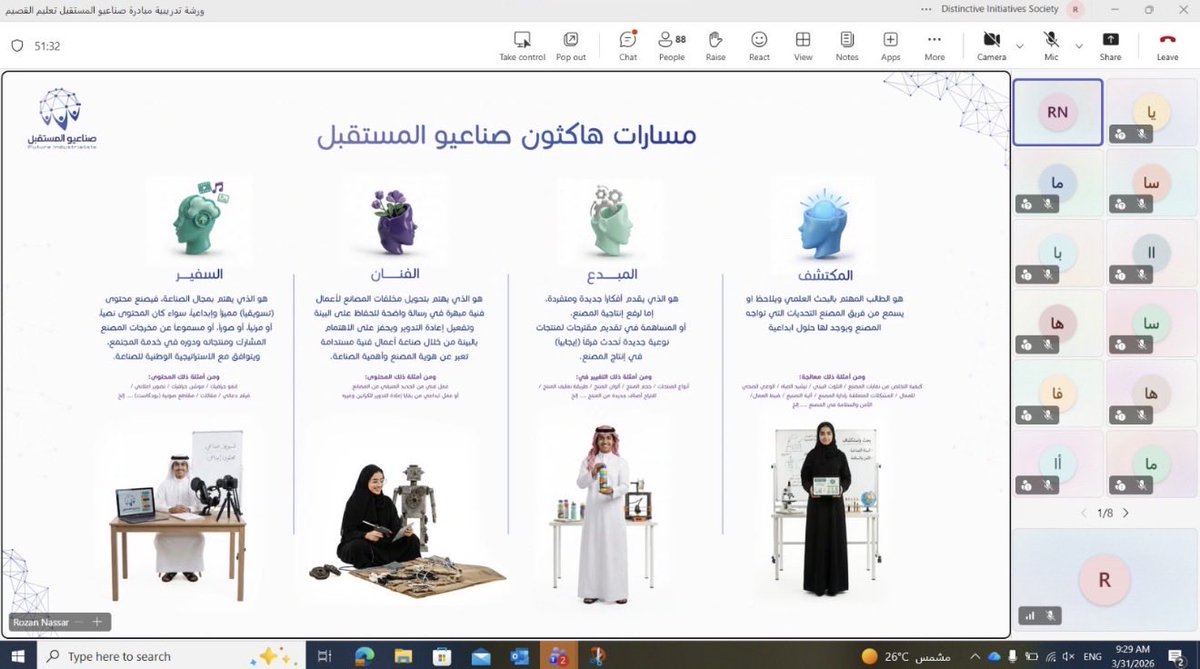1200x669 pixels.
Task: Click the shield security icon beside timer
Action: click(17, 46)
